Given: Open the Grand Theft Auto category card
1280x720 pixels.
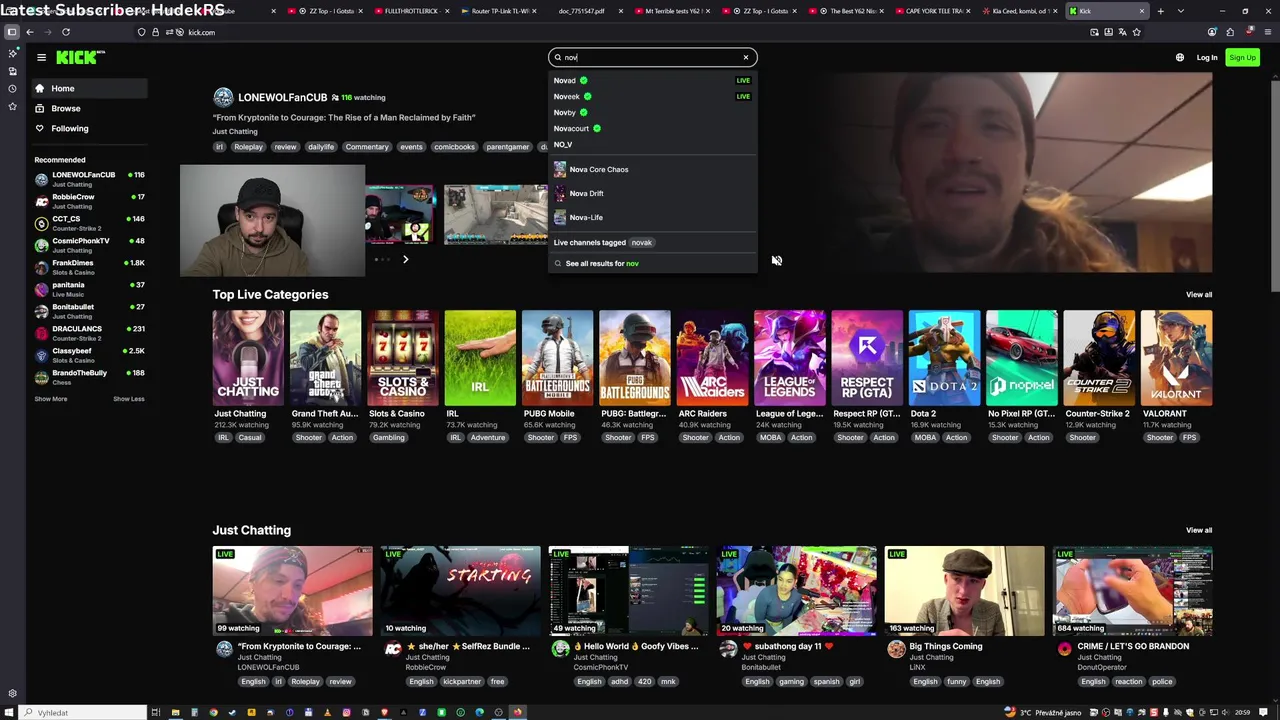Looking at the screenshot, I should [325, 358].
